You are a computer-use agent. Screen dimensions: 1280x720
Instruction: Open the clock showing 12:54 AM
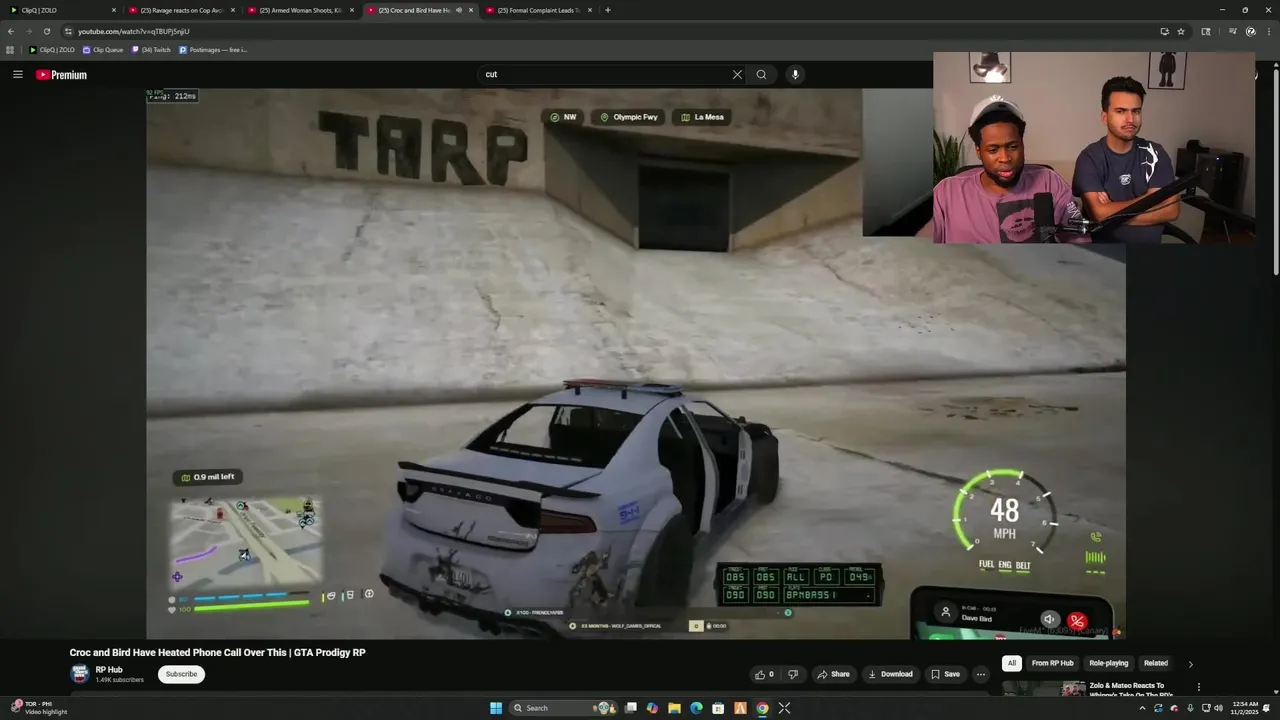1245,708
